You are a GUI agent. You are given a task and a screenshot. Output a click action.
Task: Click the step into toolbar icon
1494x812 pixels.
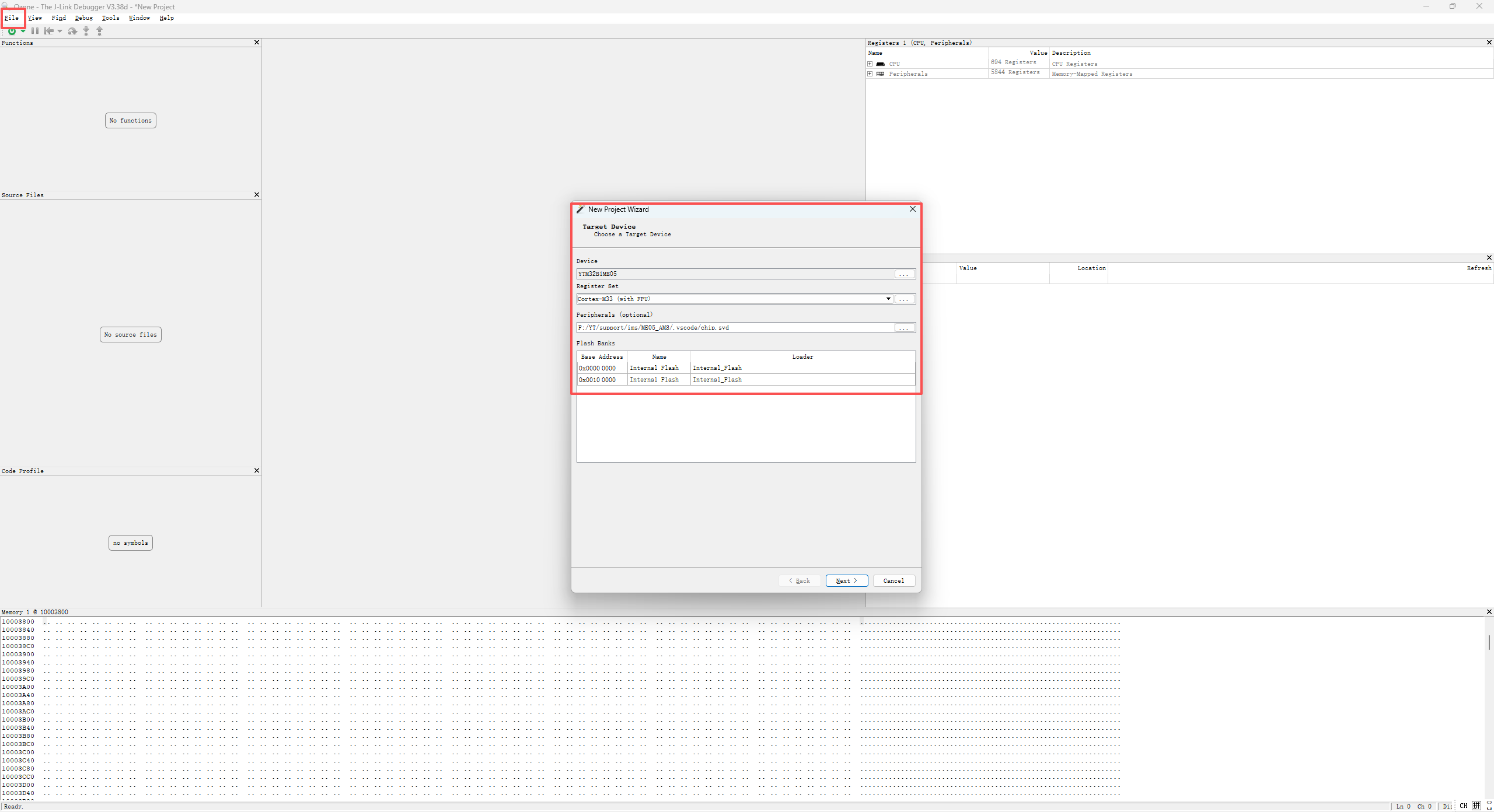tap(86, 31)
